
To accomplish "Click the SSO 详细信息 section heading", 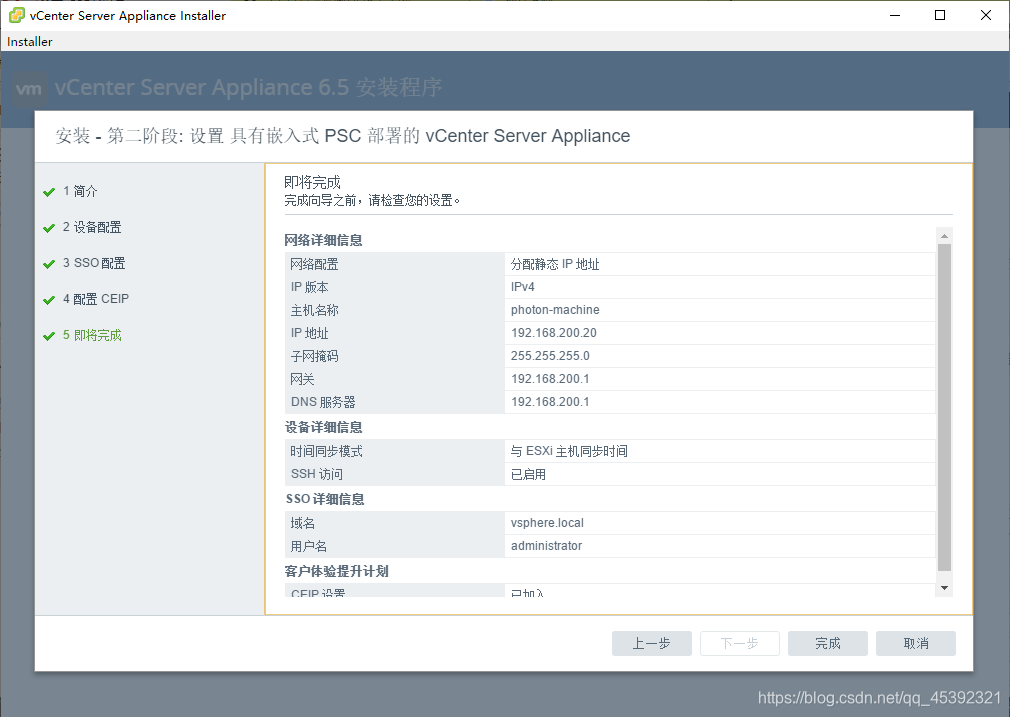I will point(325,499).
